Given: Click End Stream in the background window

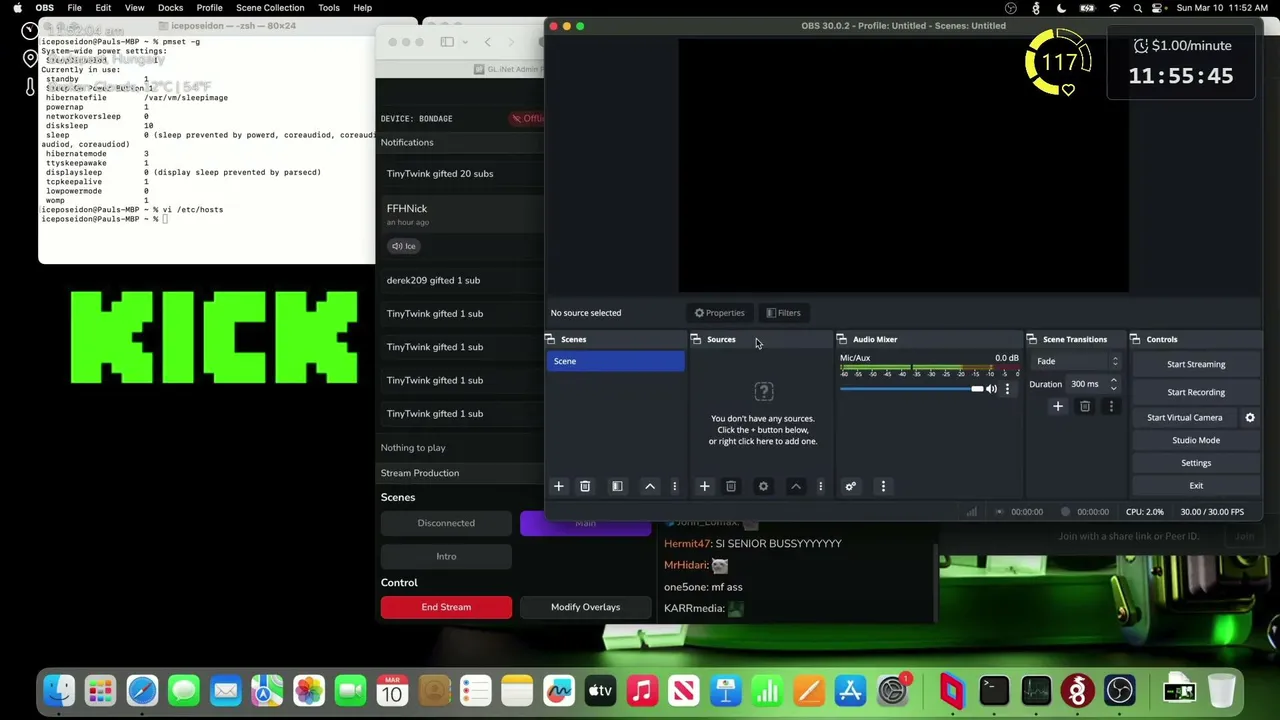Looking at the screenshot, I should (x=446, y=607).
